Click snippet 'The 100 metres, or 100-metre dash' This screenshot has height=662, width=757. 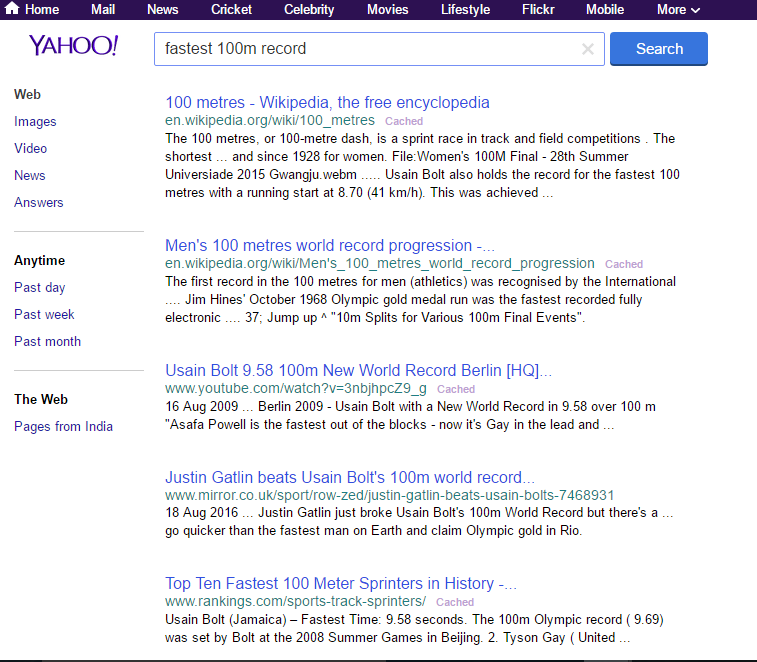268,139
